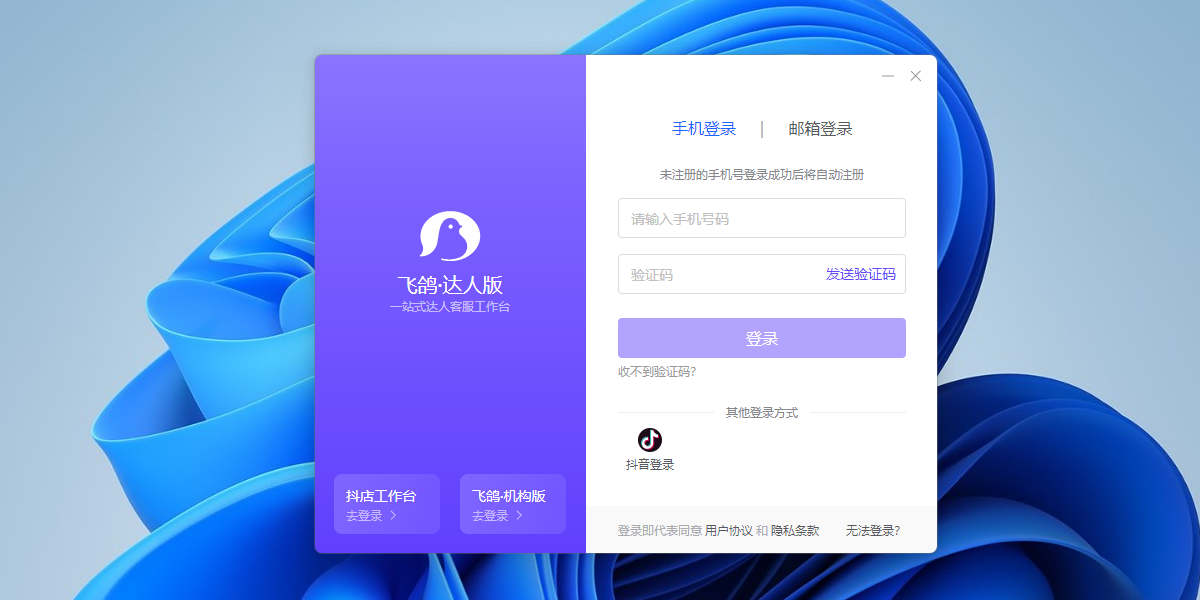The width and height of the screenshot is (1200, 600).
Task: Click the phone number input field
Action: (x=761, y=217)
